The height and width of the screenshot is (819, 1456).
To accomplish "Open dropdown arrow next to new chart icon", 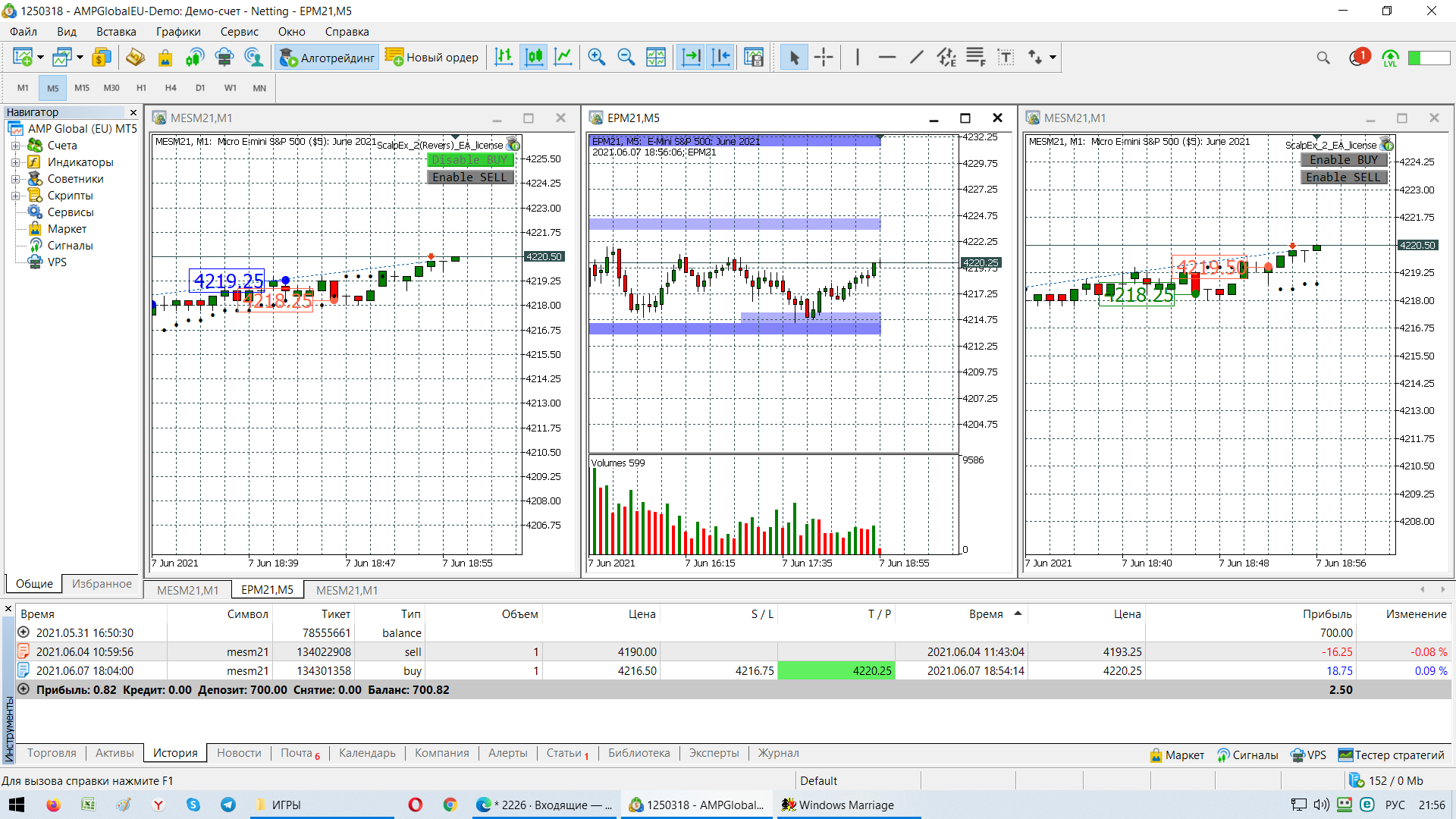I will click(x=40, y=58).
